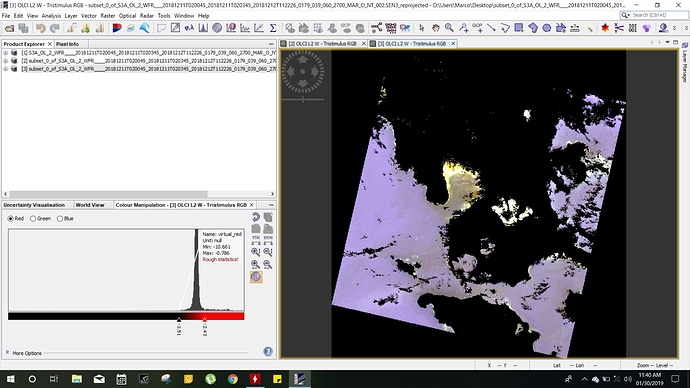
Task: Stretch histogram to 95% button
Action: (x=256, y=240)
